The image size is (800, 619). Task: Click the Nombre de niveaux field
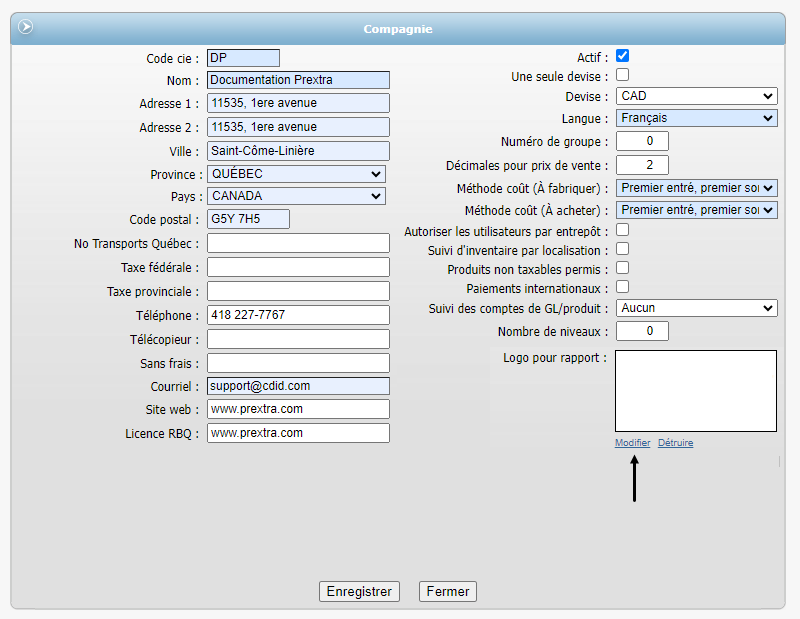[642, 332]
